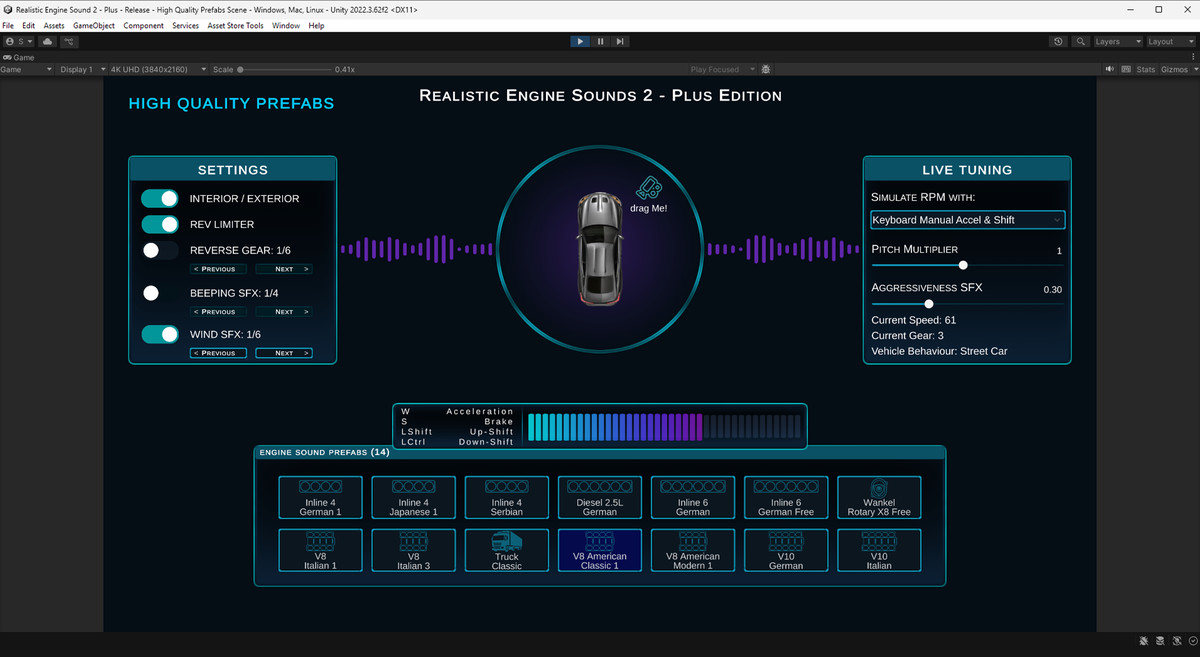Adjust the game view Scale slider
The height and width of the screenshot is (657, 1200).
coord(285,69)
